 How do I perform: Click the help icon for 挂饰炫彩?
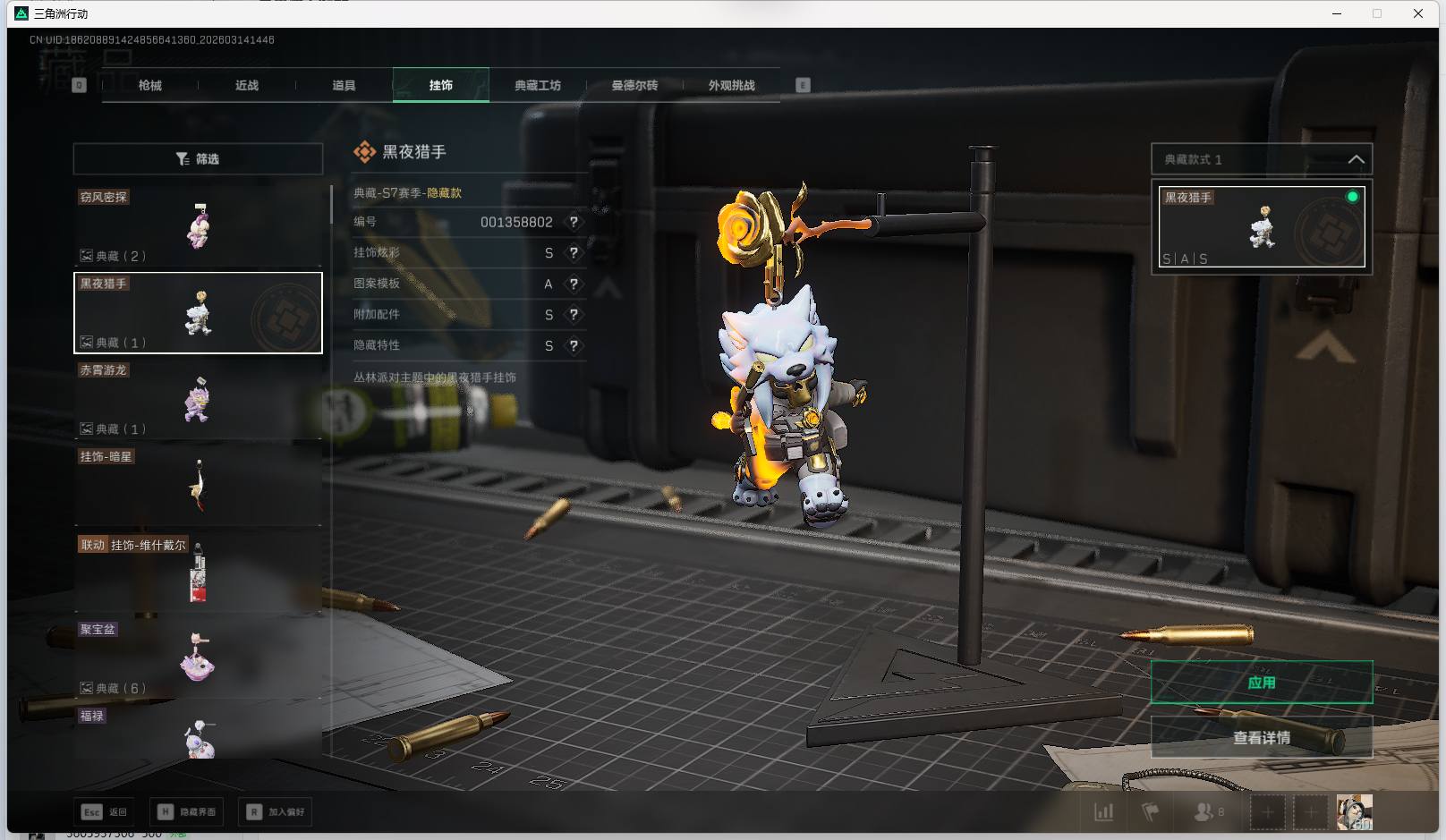coord(574,253)
